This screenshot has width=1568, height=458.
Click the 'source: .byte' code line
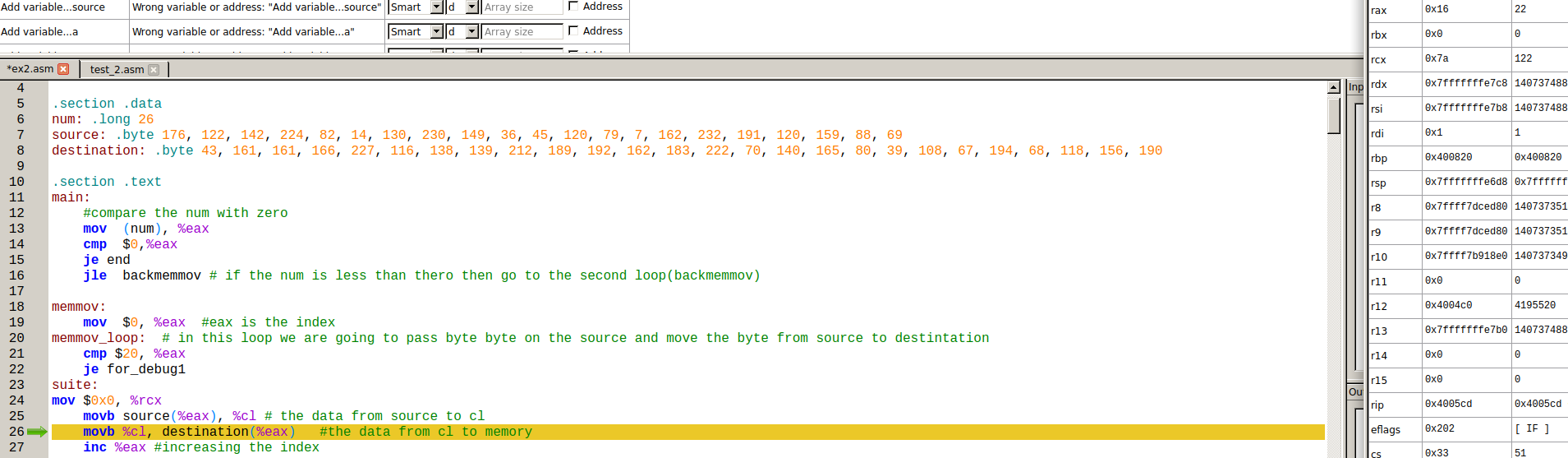coord(477,135)
